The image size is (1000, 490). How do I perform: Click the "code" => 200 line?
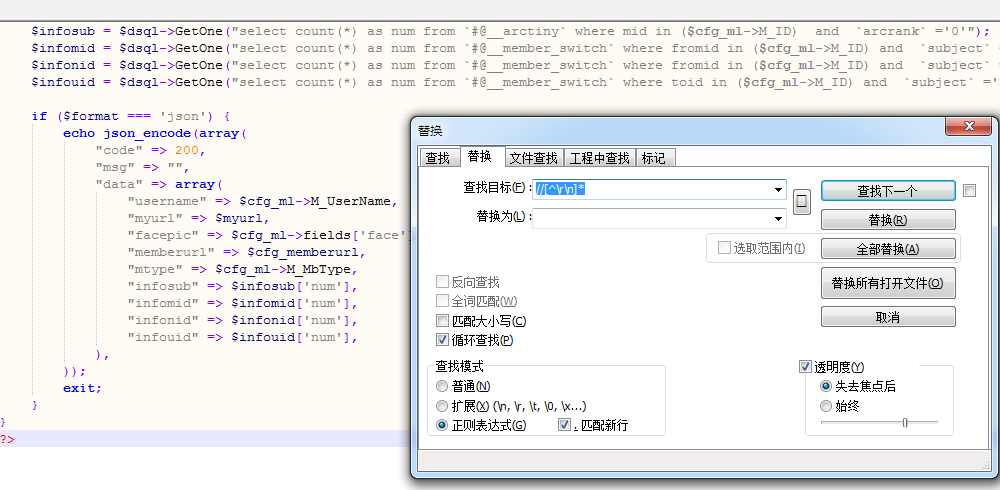tap(151, 151)
